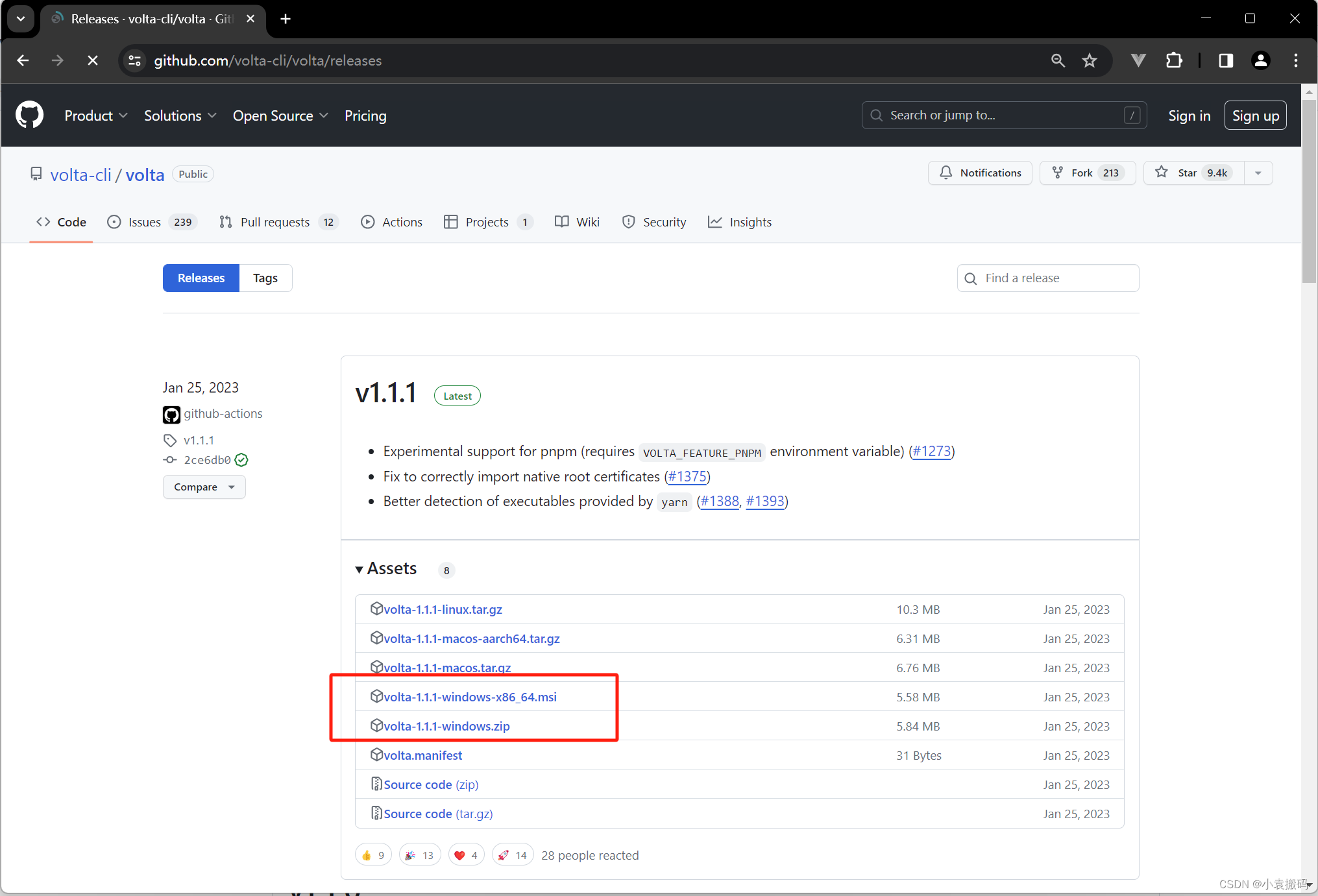Click the package icon beside volta.manifest
This screenshot has height=896, width=1318.
click(376, 755)
